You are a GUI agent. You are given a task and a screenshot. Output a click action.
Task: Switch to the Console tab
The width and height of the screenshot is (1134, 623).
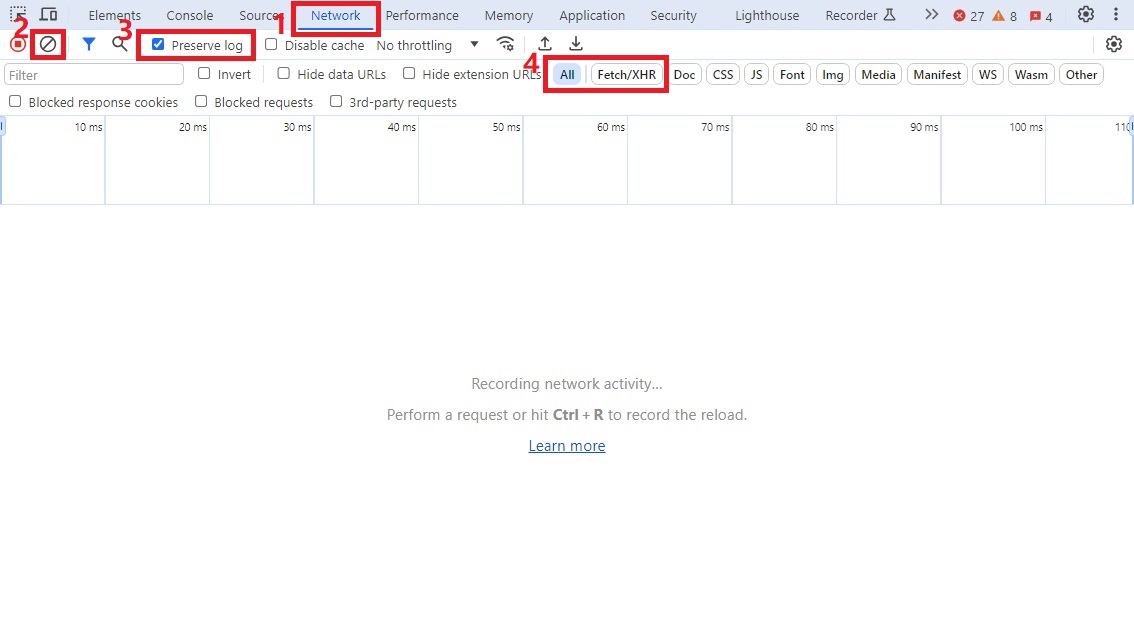click(x=189, y=15)
